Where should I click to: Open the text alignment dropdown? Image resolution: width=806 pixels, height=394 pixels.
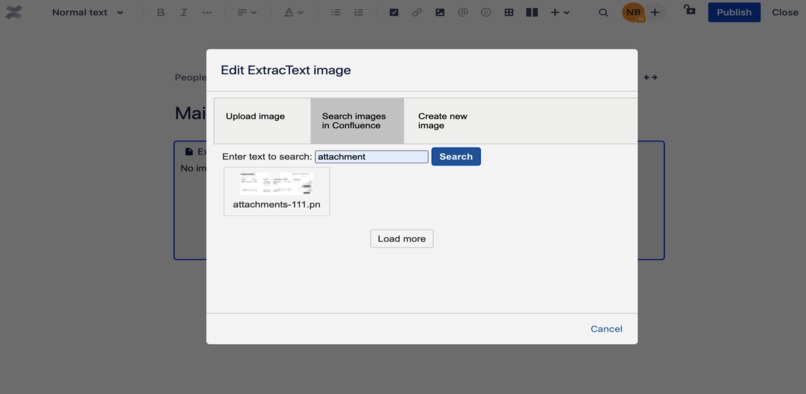point(247,12)
